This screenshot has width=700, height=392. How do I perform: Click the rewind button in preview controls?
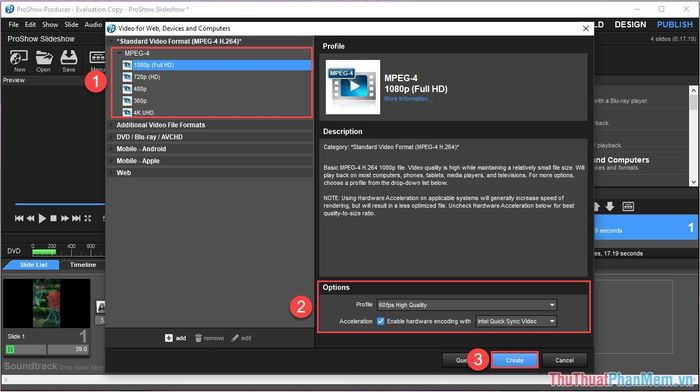[x=30, y=218]
